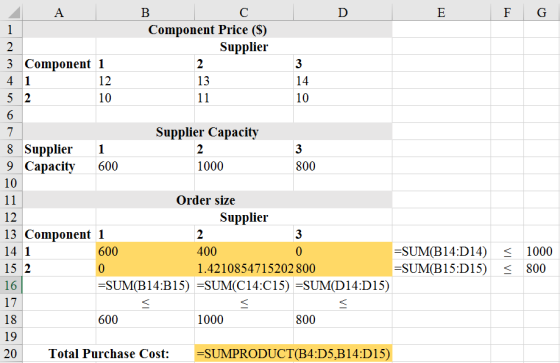Select cell D5 with value 10

pyautogui.click(x=343, y=98)
